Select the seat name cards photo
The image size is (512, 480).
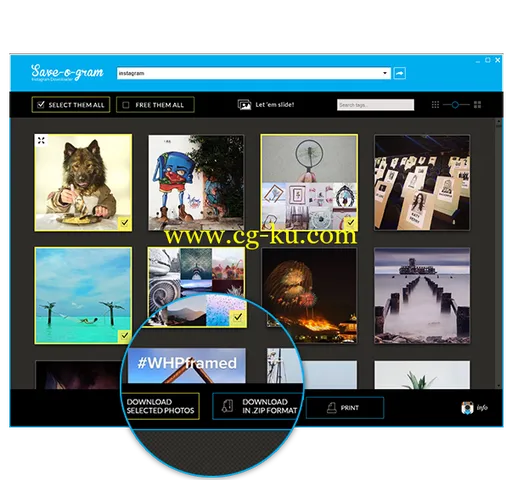[422, 182]
